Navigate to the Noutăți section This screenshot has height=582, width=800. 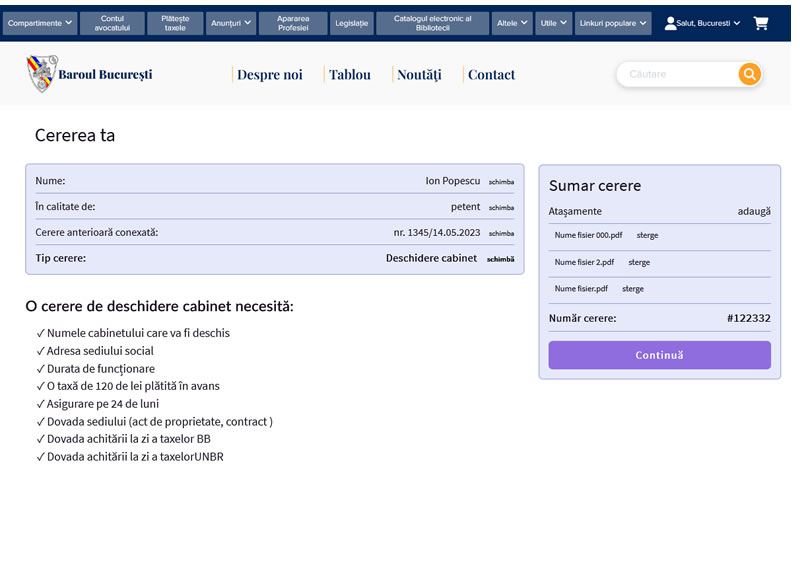pyautogui.click(x=418, y=75)
